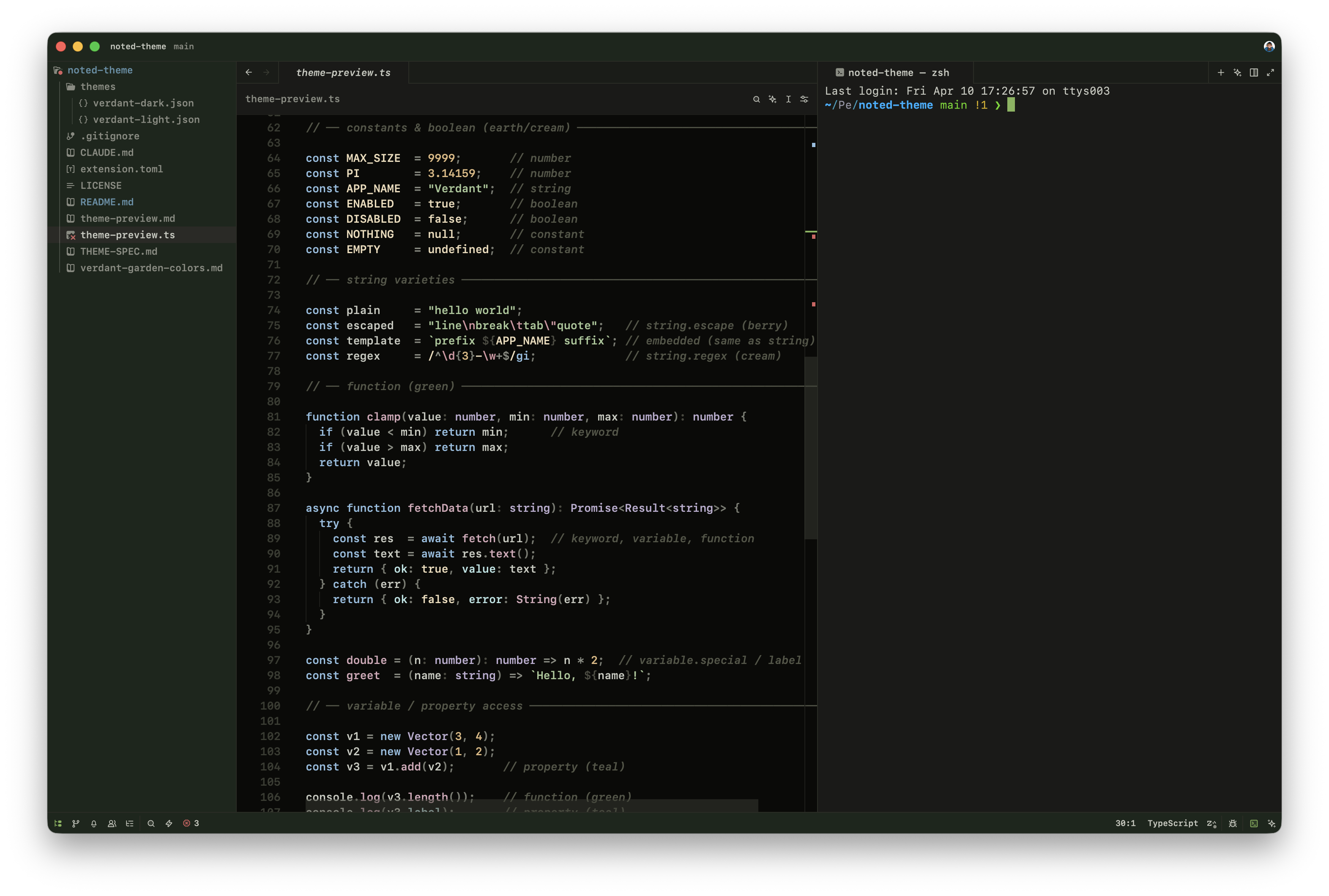Click the lightning bolt icon in status bar

(169, 823)
